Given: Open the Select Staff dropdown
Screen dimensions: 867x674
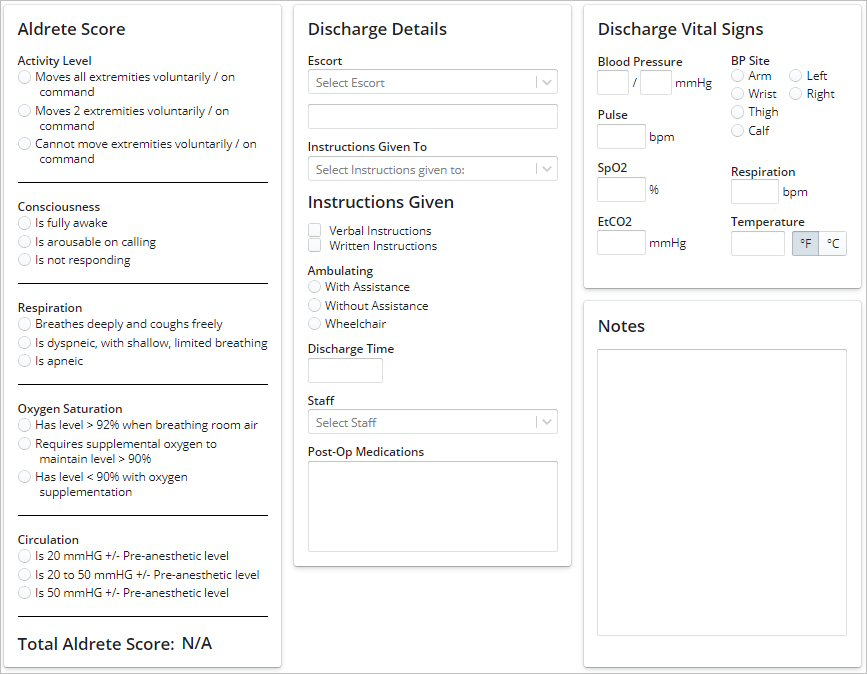Looking at the screenshot, I should (432, 423).
